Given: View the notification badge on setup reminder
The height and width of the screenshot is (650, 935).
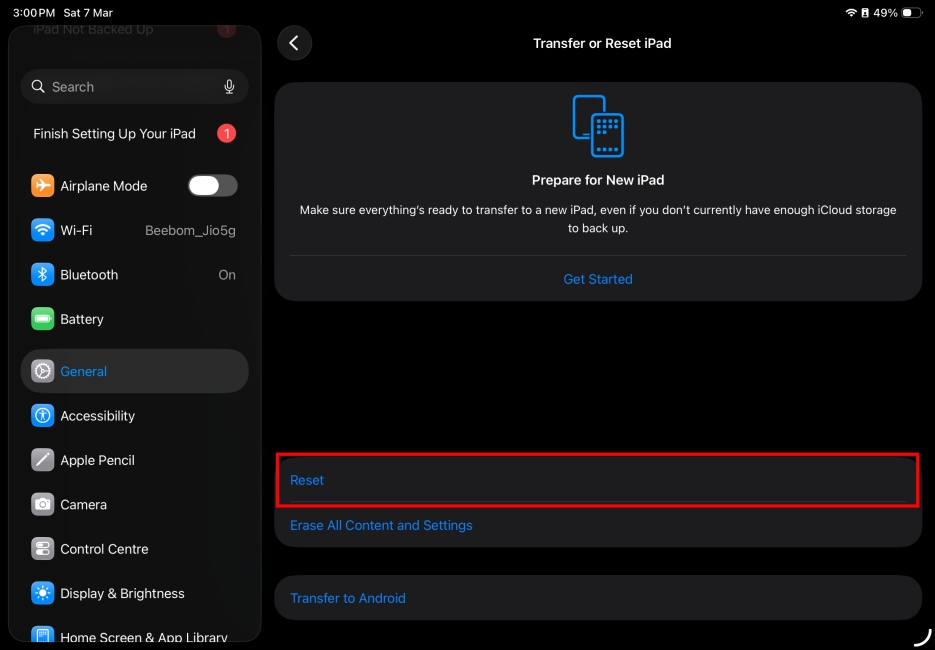Looking at the screenshot, I should pyautogui.click(x=226, y=133).
